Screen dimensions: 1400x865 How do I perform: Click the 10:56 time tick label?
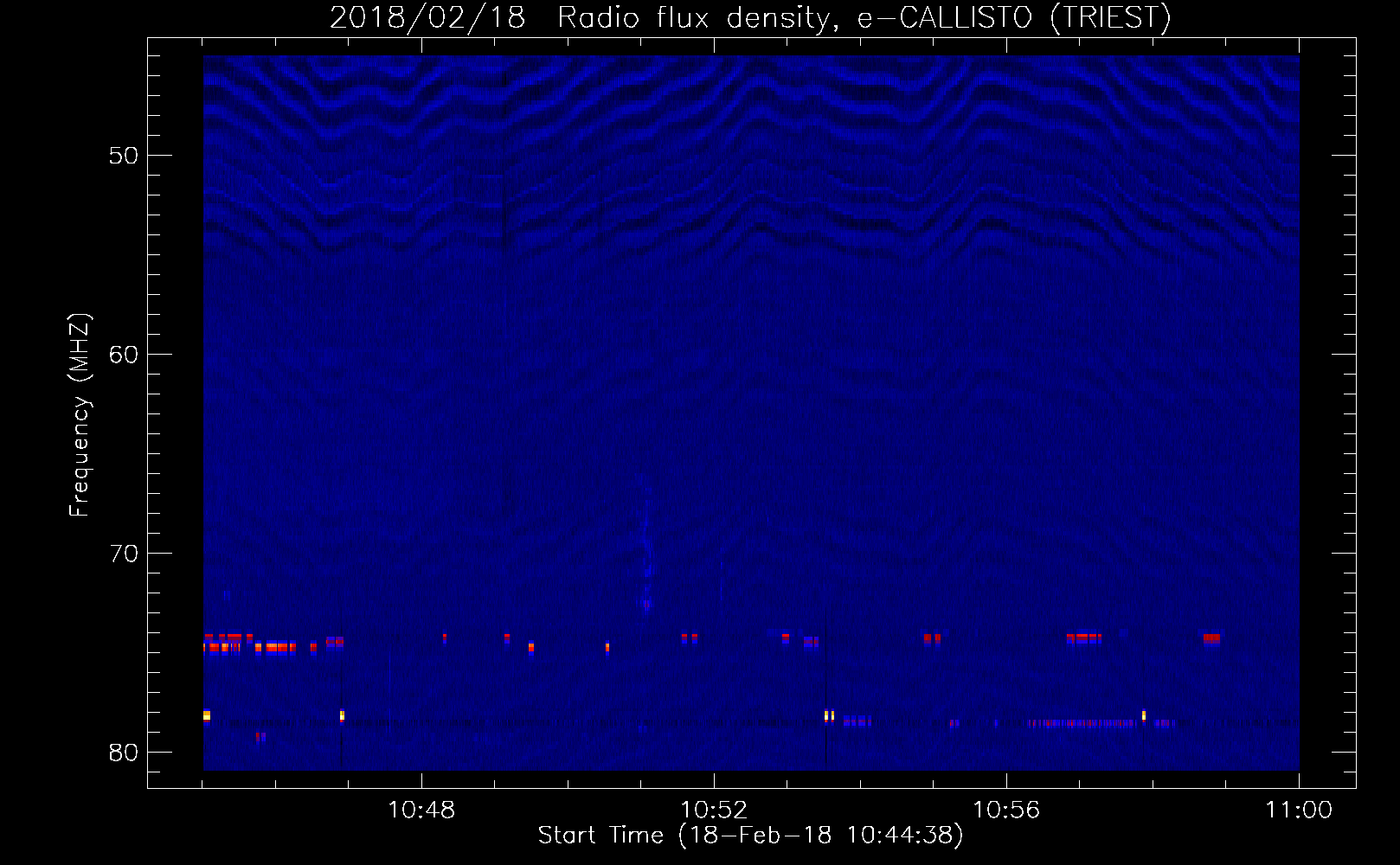[1006, 811]
